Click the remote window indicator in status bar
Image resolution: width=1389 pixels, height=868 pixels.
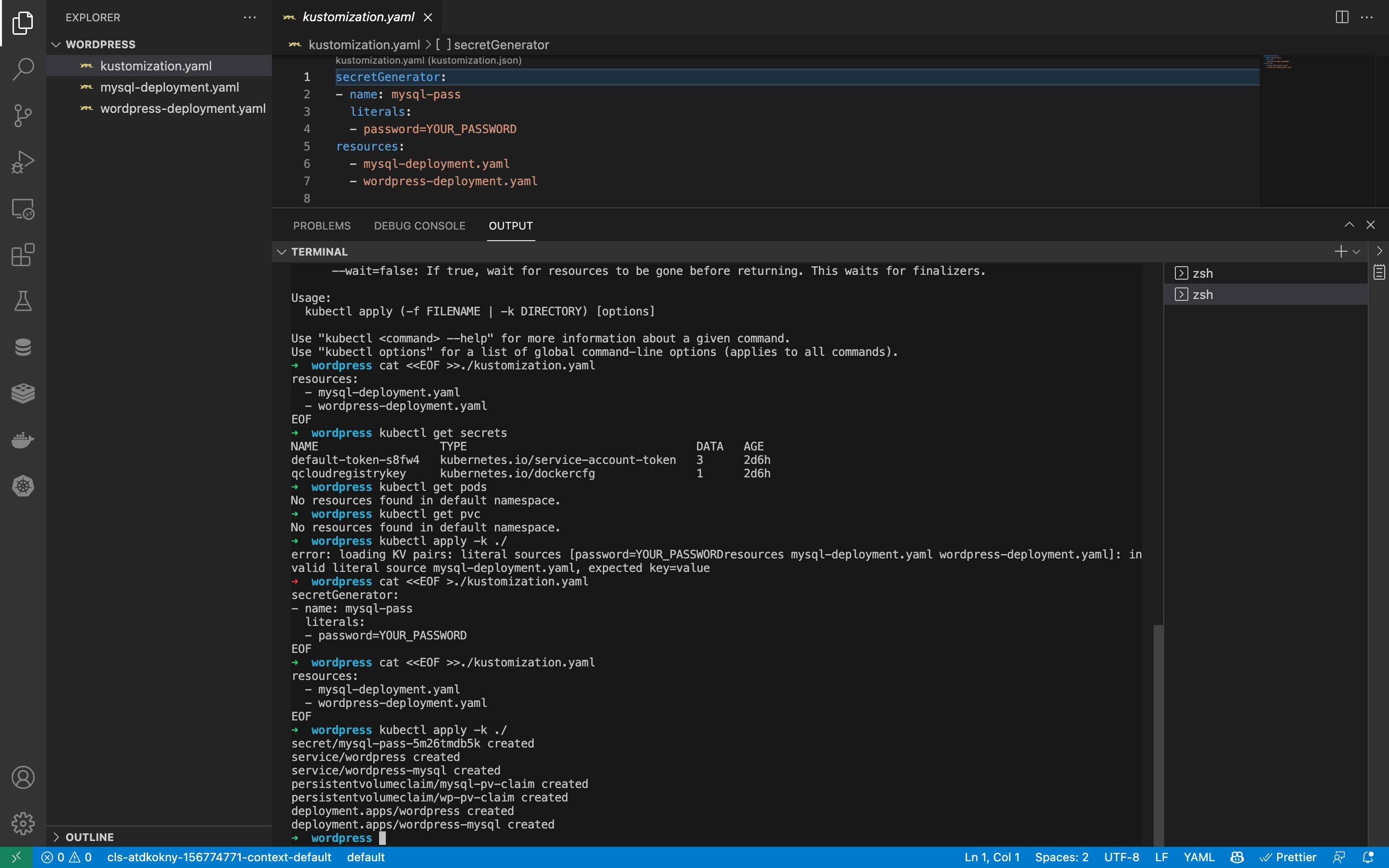(x=16, y=857)
